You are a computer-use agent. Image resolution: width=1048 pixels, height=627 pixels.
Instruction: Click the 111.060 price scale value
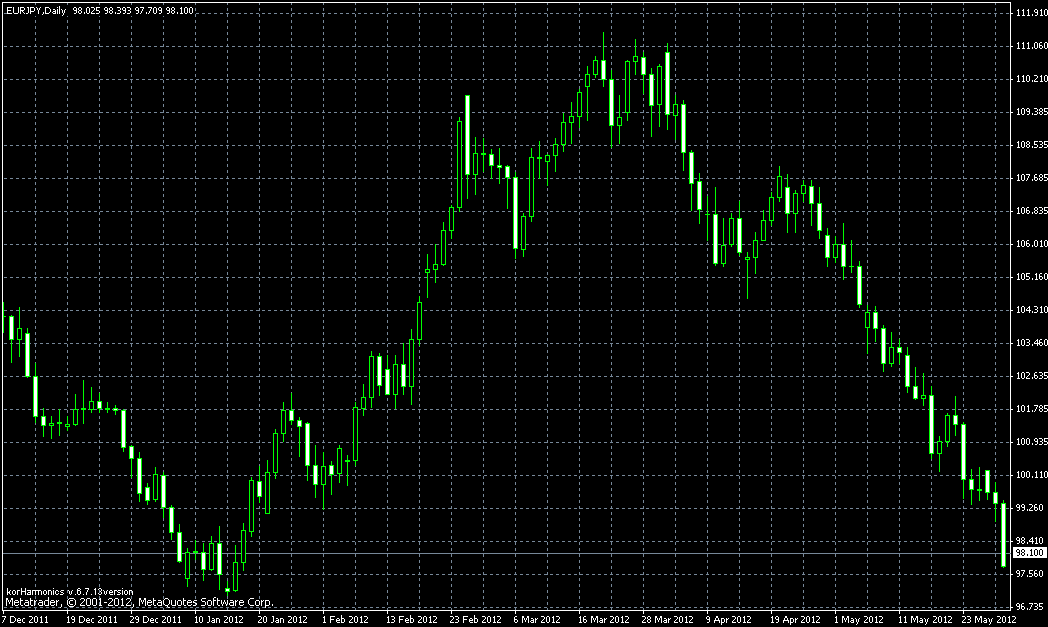[x=1031, y=45]
